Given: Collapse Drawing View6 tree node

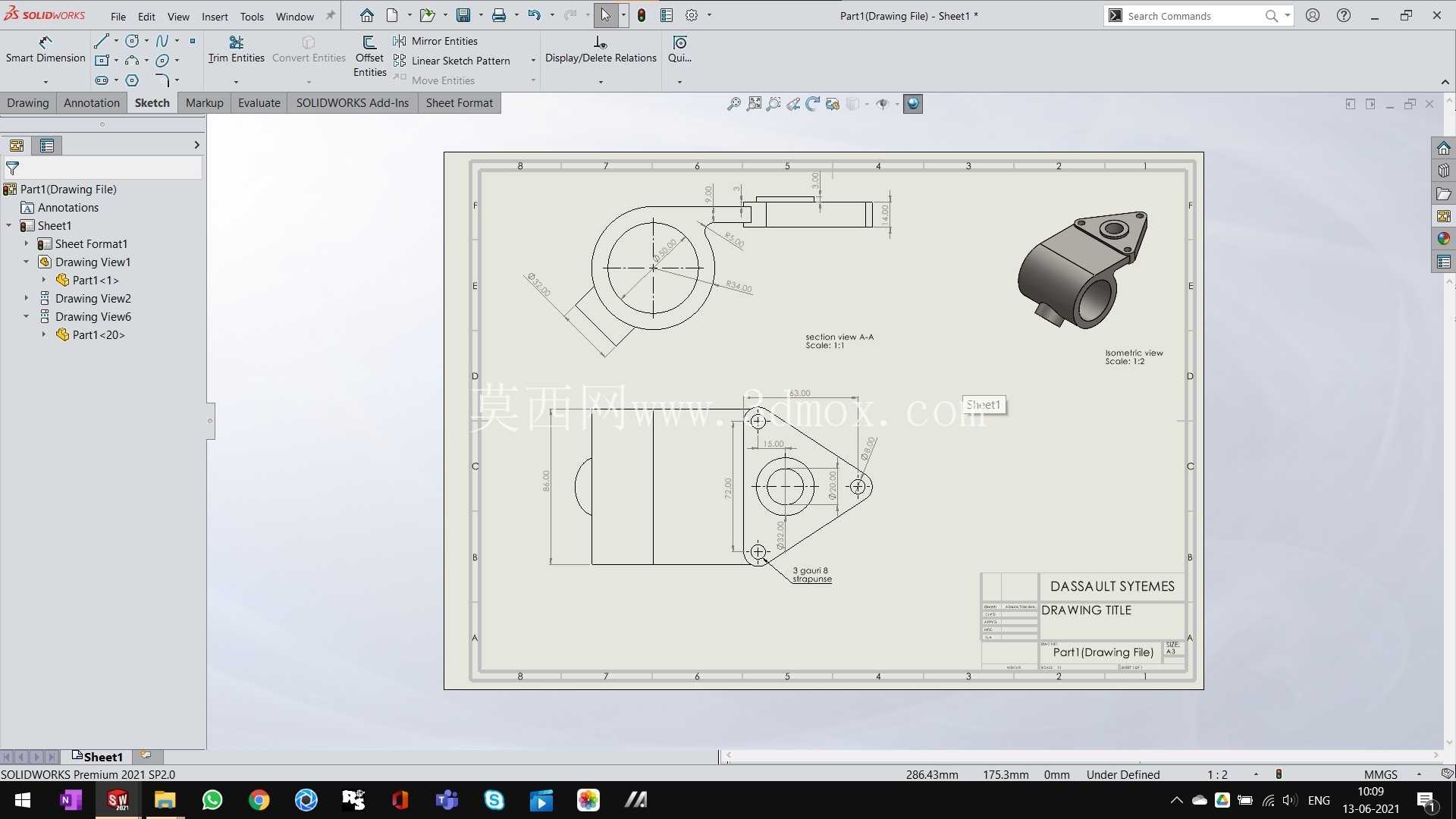Looking at the screenshot, I should 27,317.
